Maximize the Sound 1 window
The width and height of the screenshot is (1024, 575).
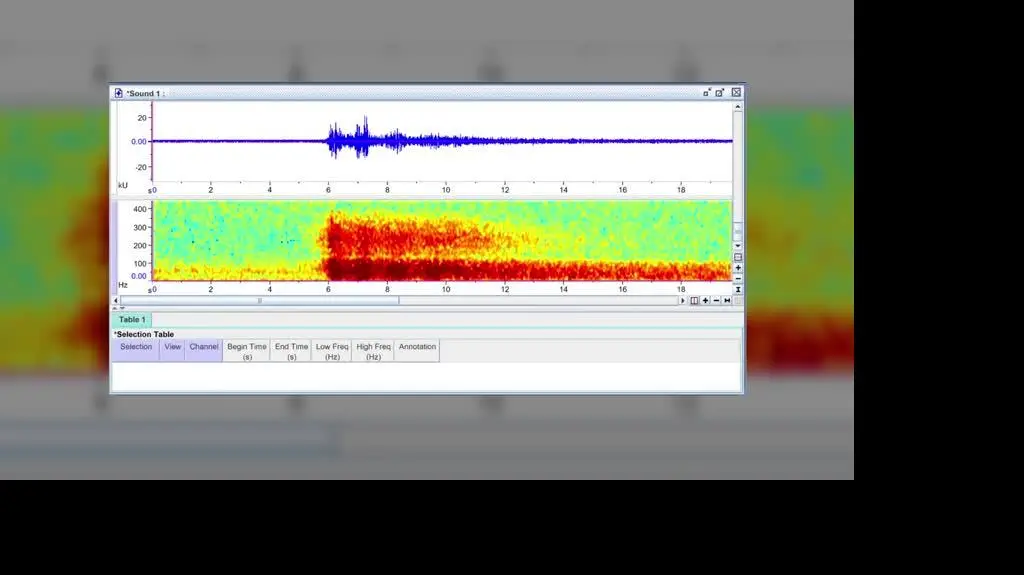point(720,92)
